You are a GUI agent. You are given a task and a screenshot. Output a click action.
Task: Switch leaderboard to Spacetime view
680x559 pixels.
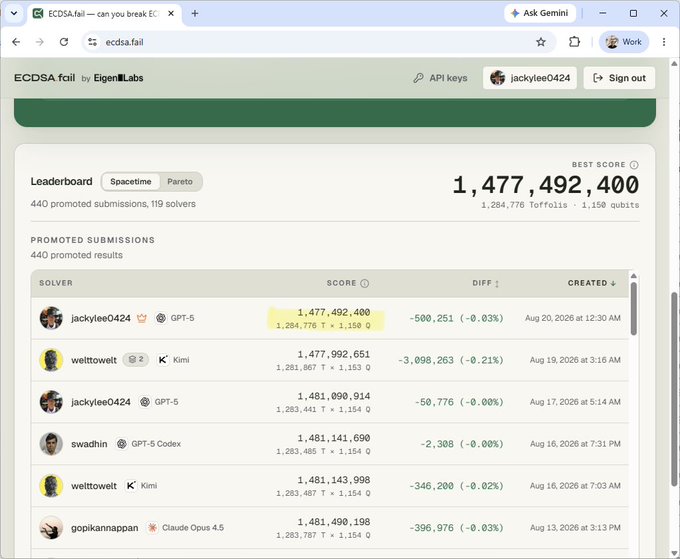click(131, 182)
